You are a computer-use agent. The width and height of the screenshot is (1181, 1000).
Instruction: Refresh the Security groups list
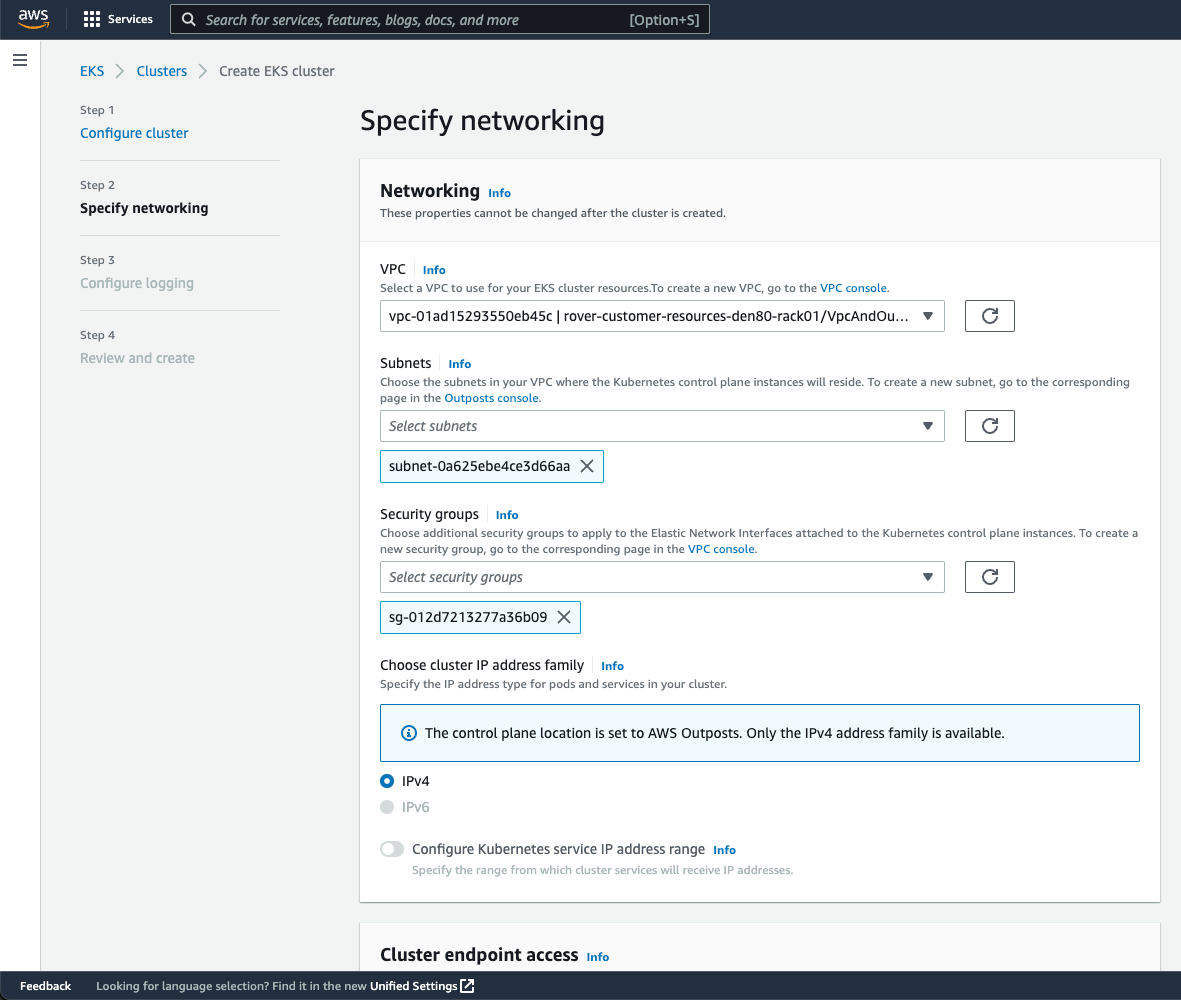pyautogui.click(x=989, y=576)
